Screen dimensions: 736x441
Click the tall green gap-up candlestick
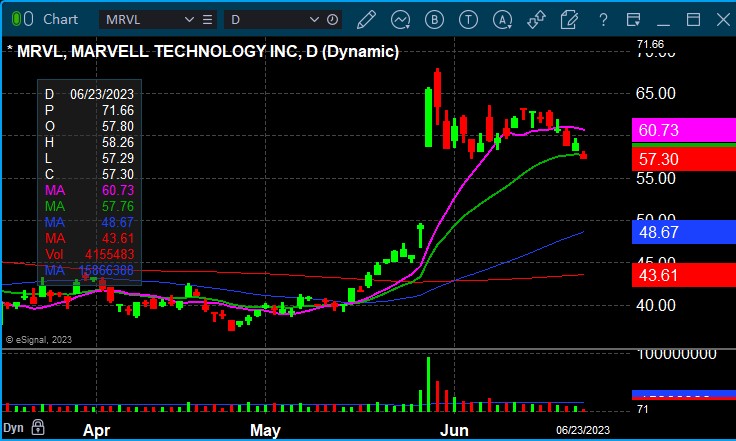pos(428,117)
